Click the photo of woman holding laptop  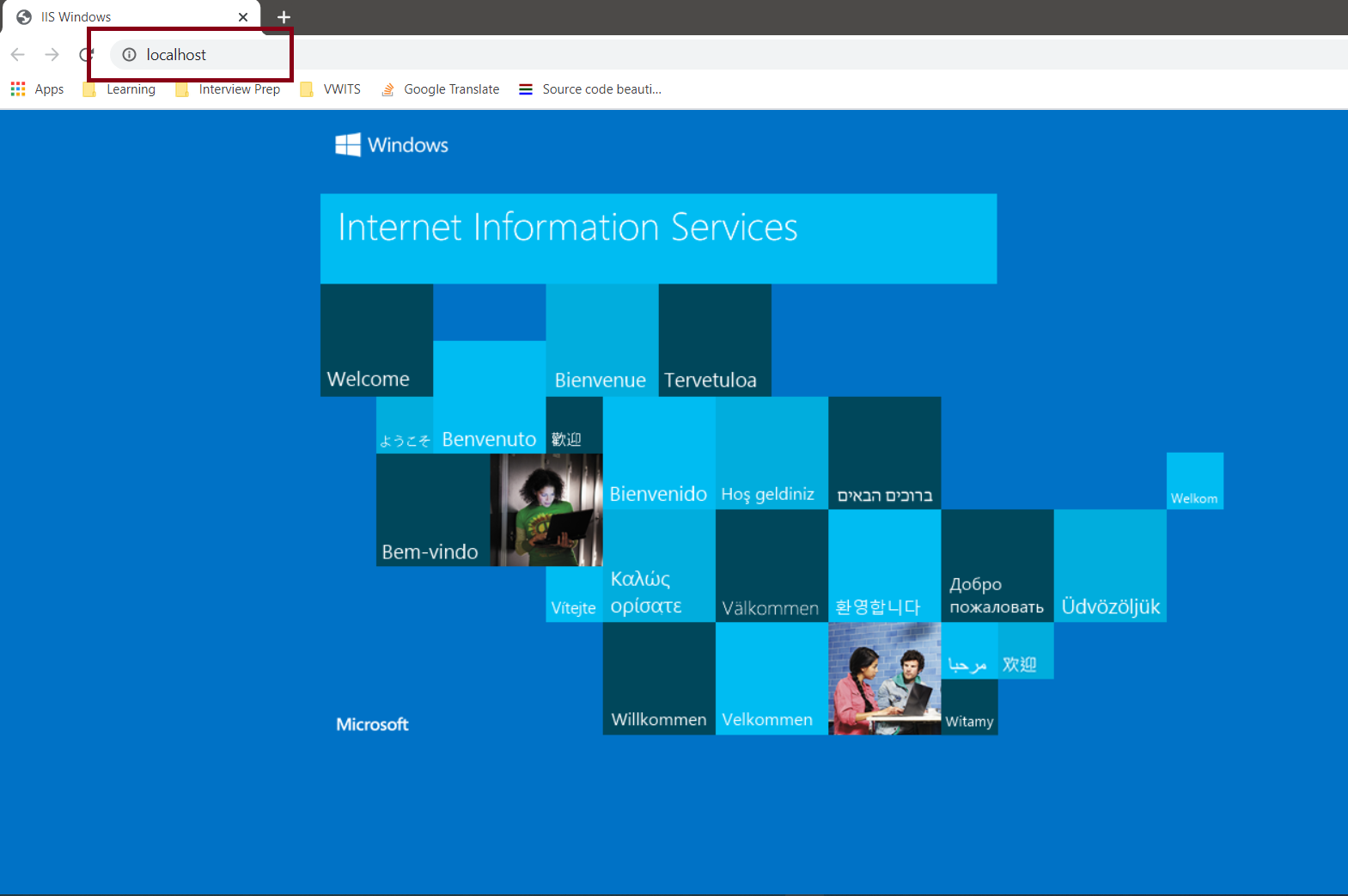click(546, 510)
